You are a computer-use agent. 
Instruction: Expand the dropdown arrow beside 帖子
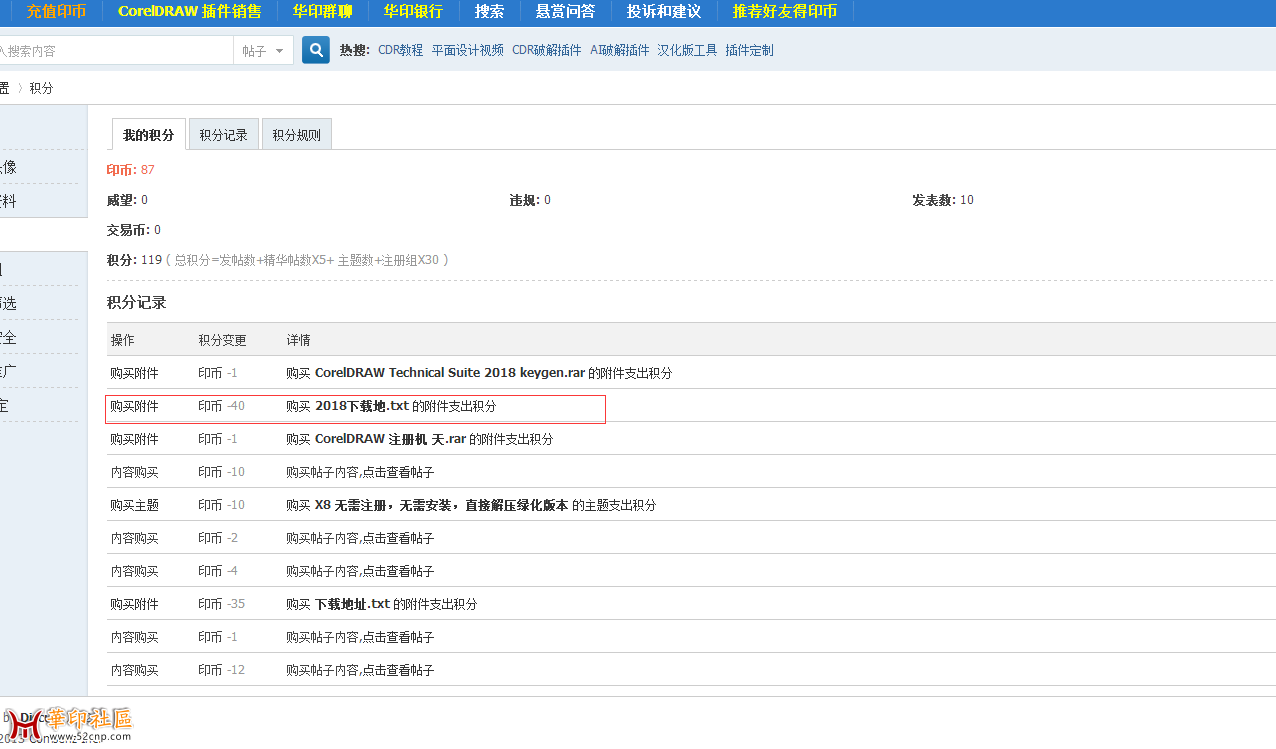[279, 49]
